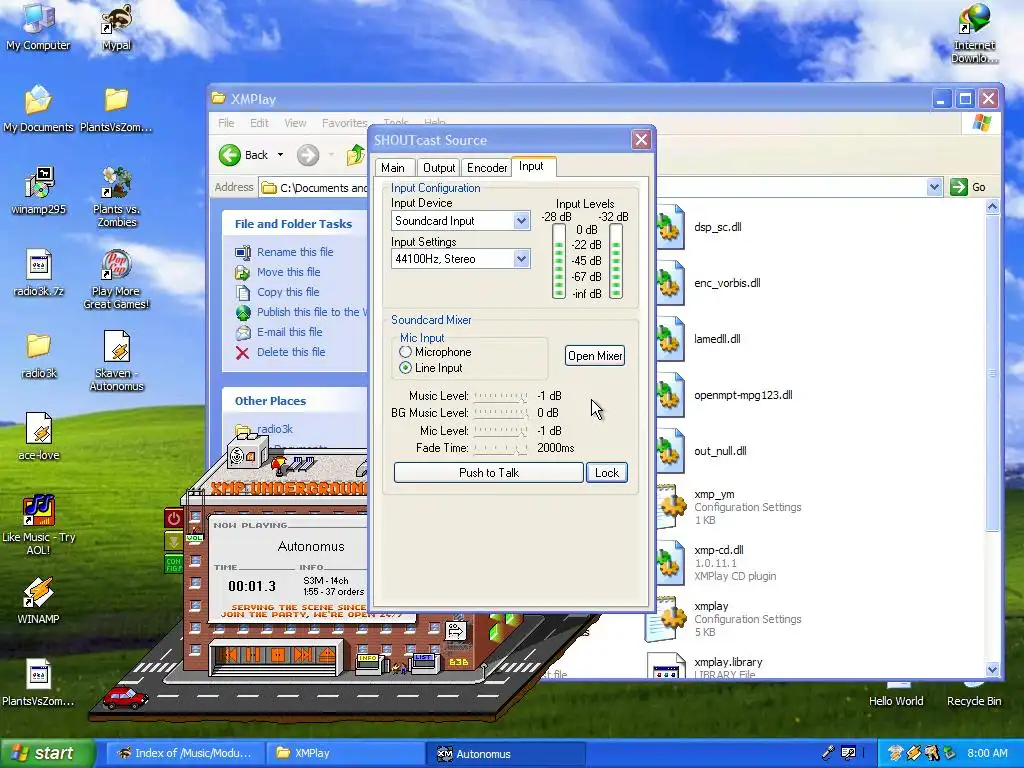Click the Lock button
Screen dimensions: 1024x768
[607, 473]
